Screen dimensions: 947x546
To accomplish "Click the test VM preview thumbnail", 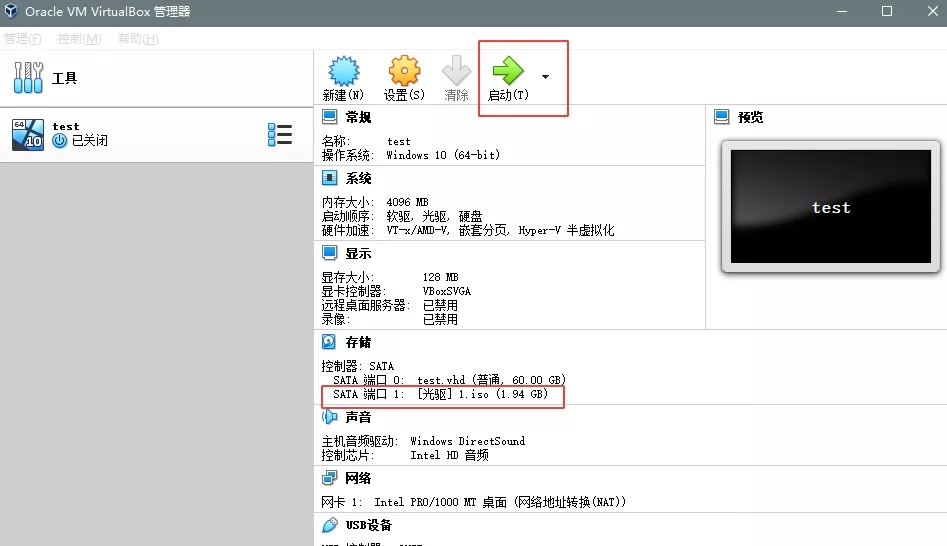I will click(x=831, y=207).
